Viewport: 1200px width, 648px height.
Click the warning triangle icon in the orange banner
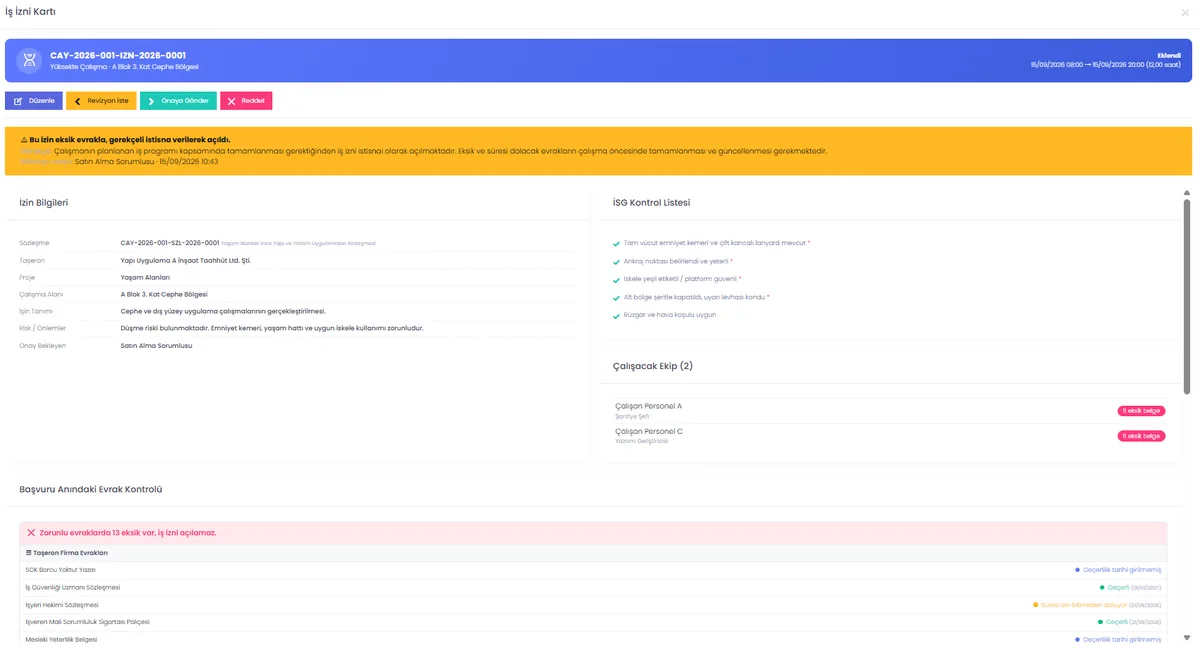(x=24, y=140)
